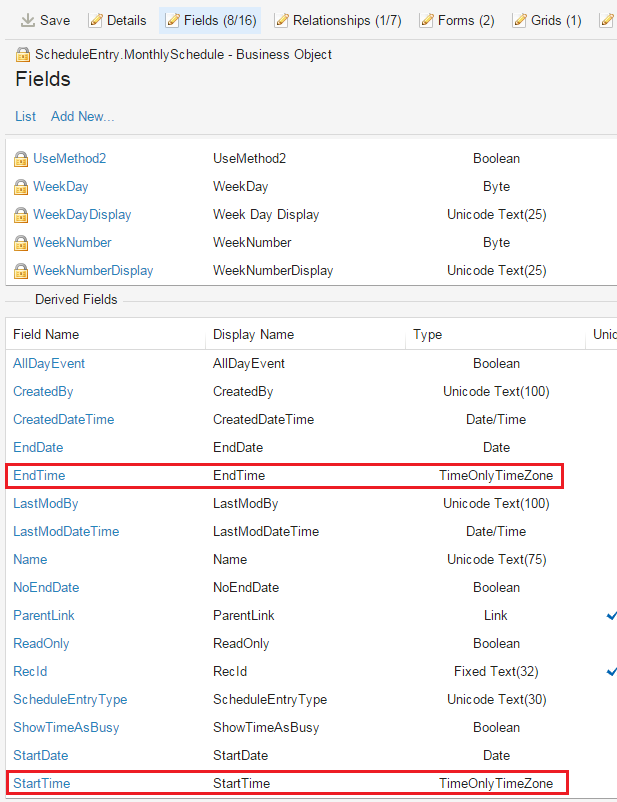Open the Fields (8/16) tab
This screenshot has height=802, width=617.
[209, 20]
